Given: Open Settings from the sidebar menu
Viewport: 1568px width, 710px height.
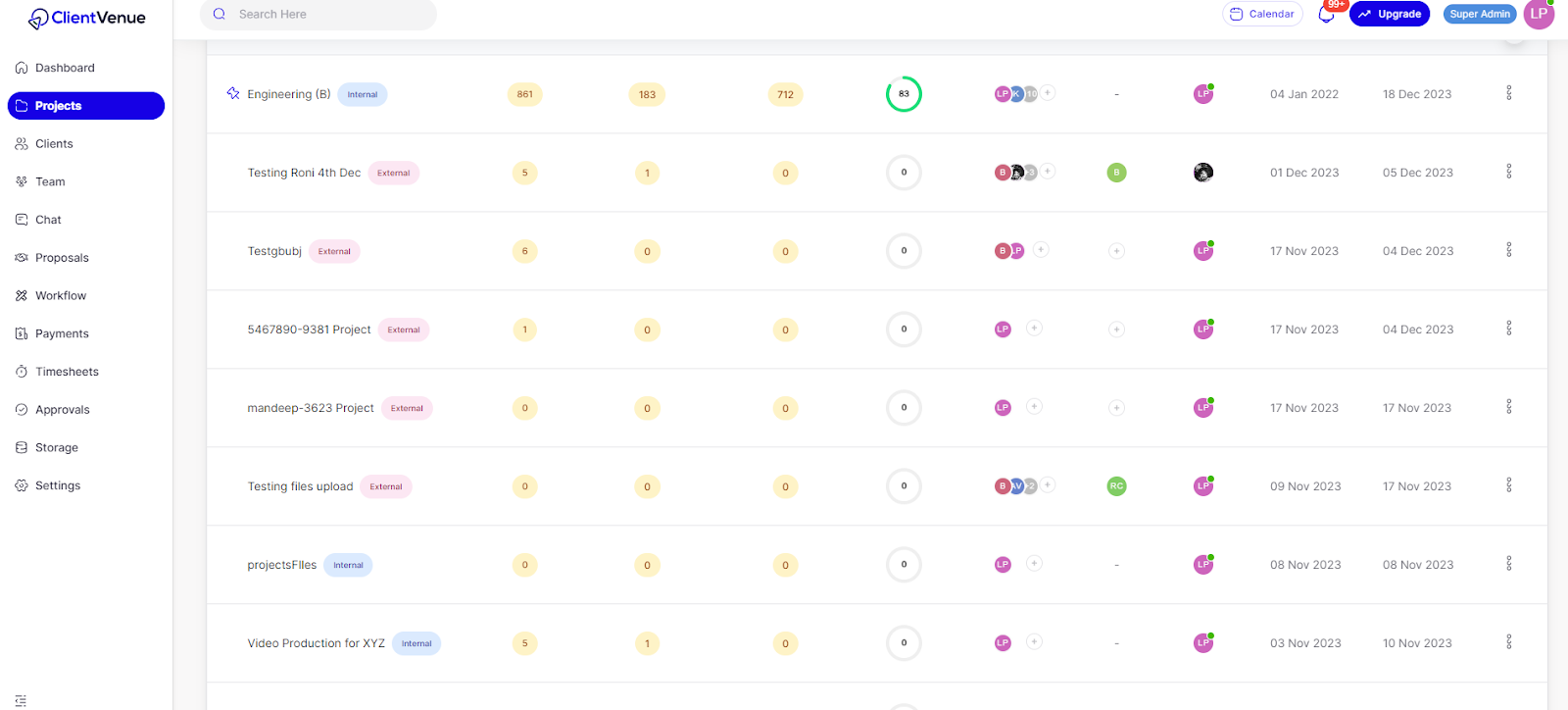Looking at the screenshot, I should coord(57,484).
